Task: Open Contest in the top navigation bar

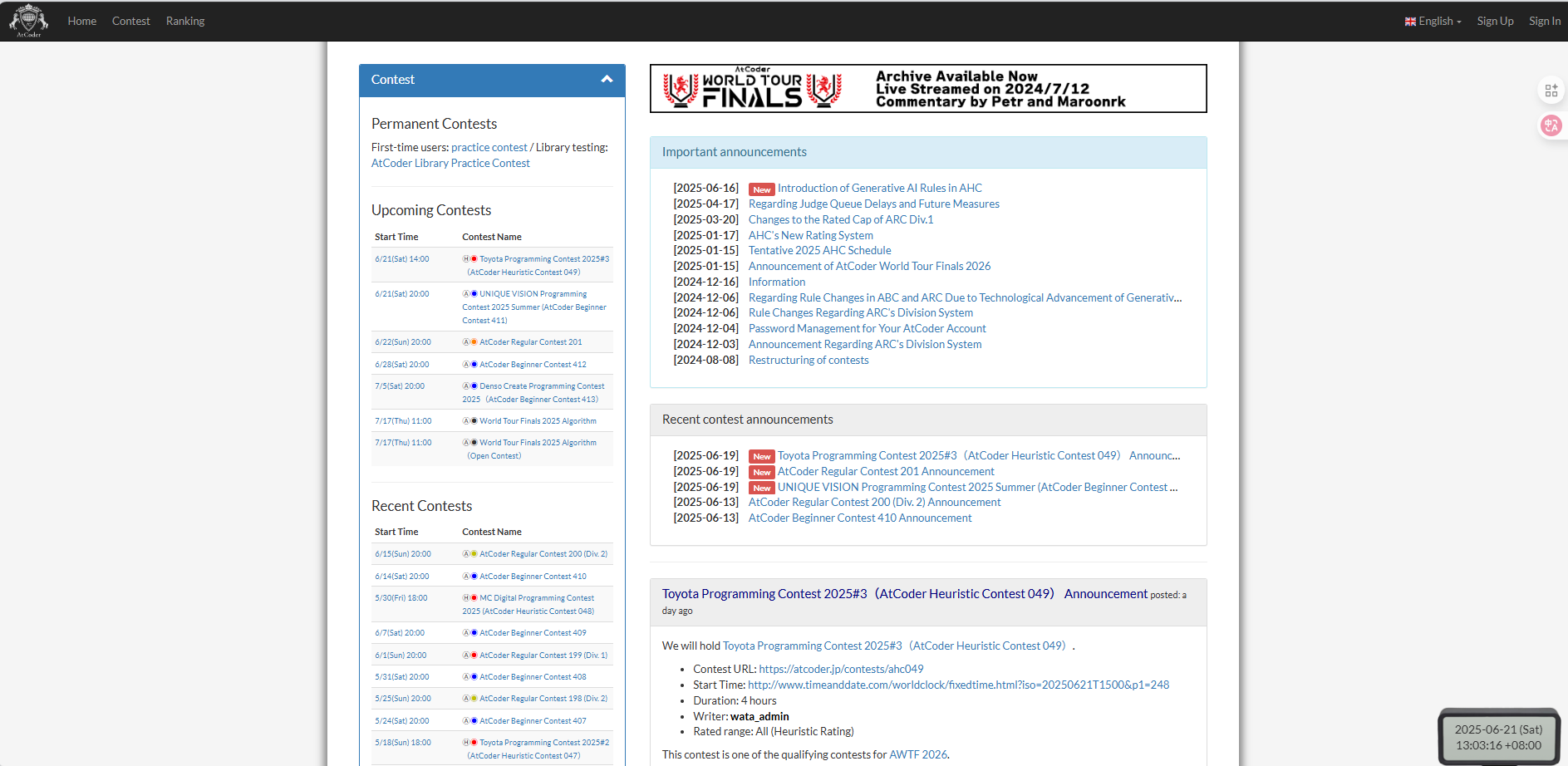Action: (x=131, y=21)
